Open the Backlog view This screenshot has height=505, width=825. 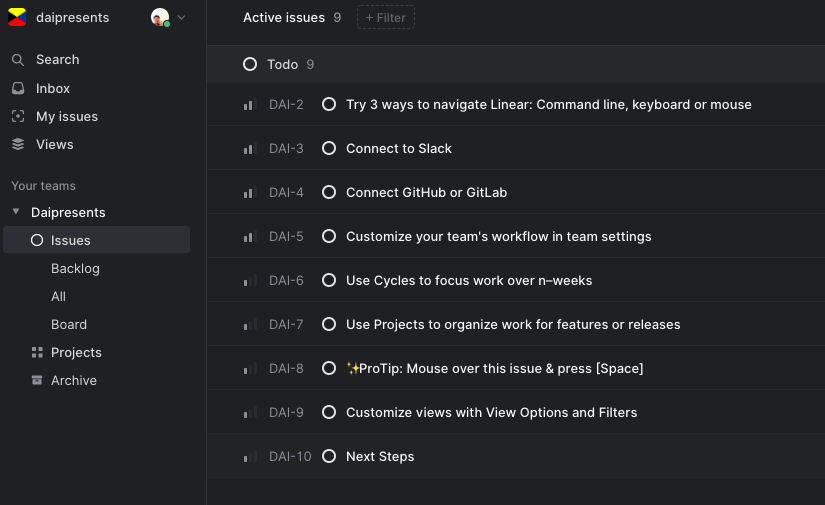pyautogui.click(x=75, y=269)
